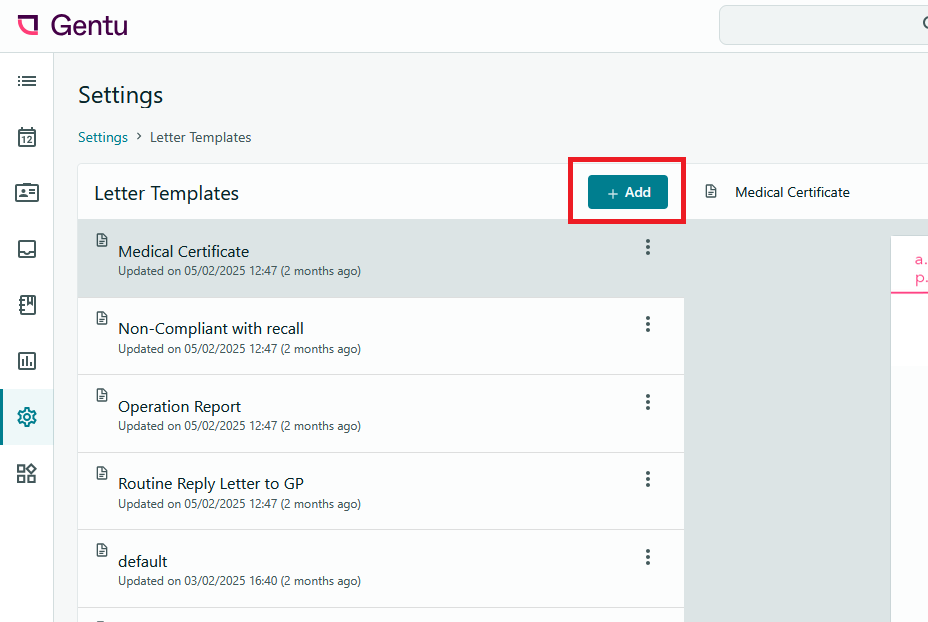
Task: Open the billing book icon in sidebar
Action: coord(27,305)
